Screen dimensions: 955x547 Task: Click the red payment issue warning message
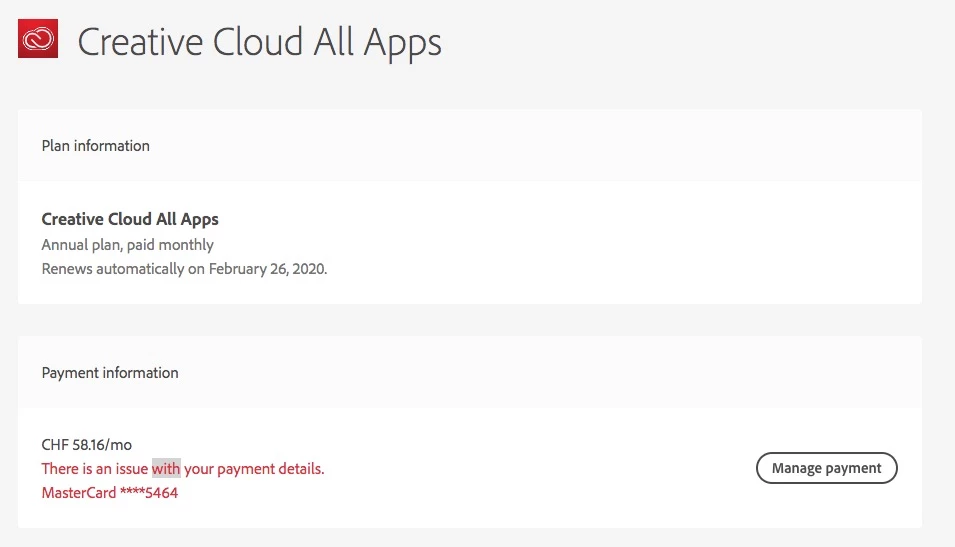(183, 468)
